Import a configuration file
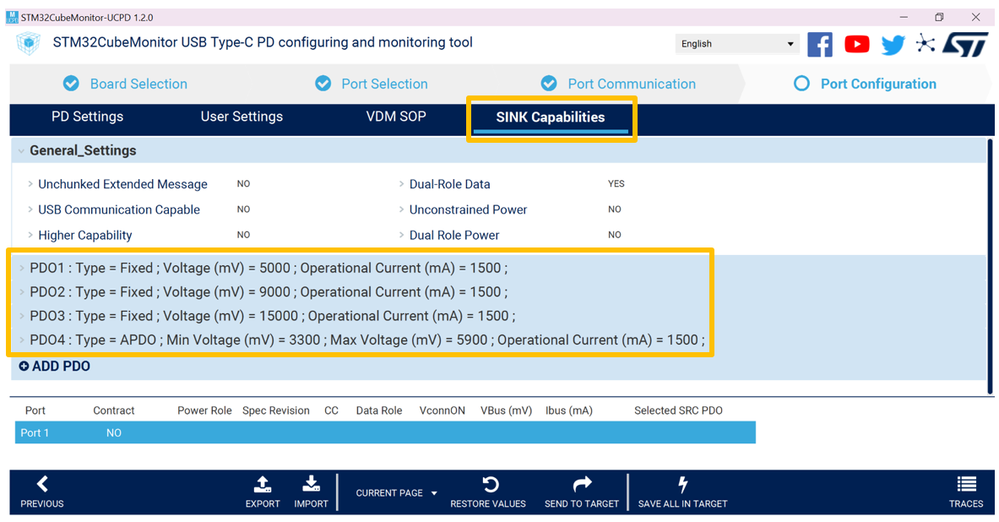 [x=311, y=490]
